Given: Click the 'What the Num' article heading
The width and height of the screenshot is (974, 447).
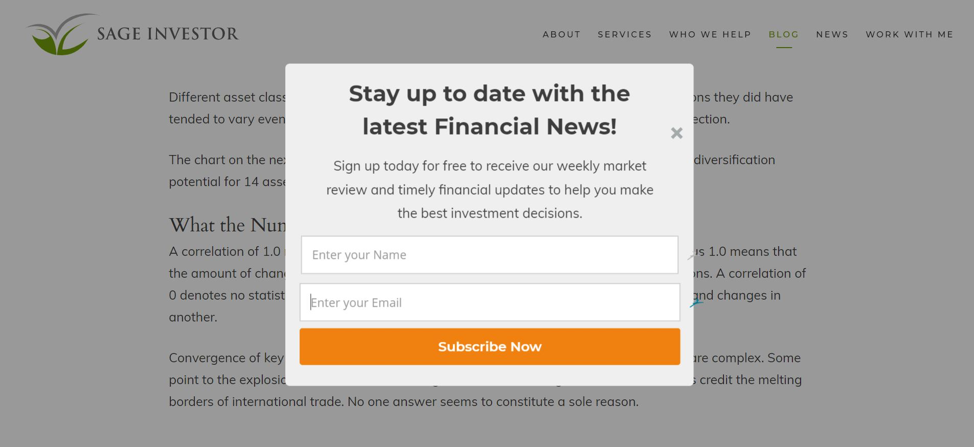Looking at the screenshot, I should coord(227,225).
